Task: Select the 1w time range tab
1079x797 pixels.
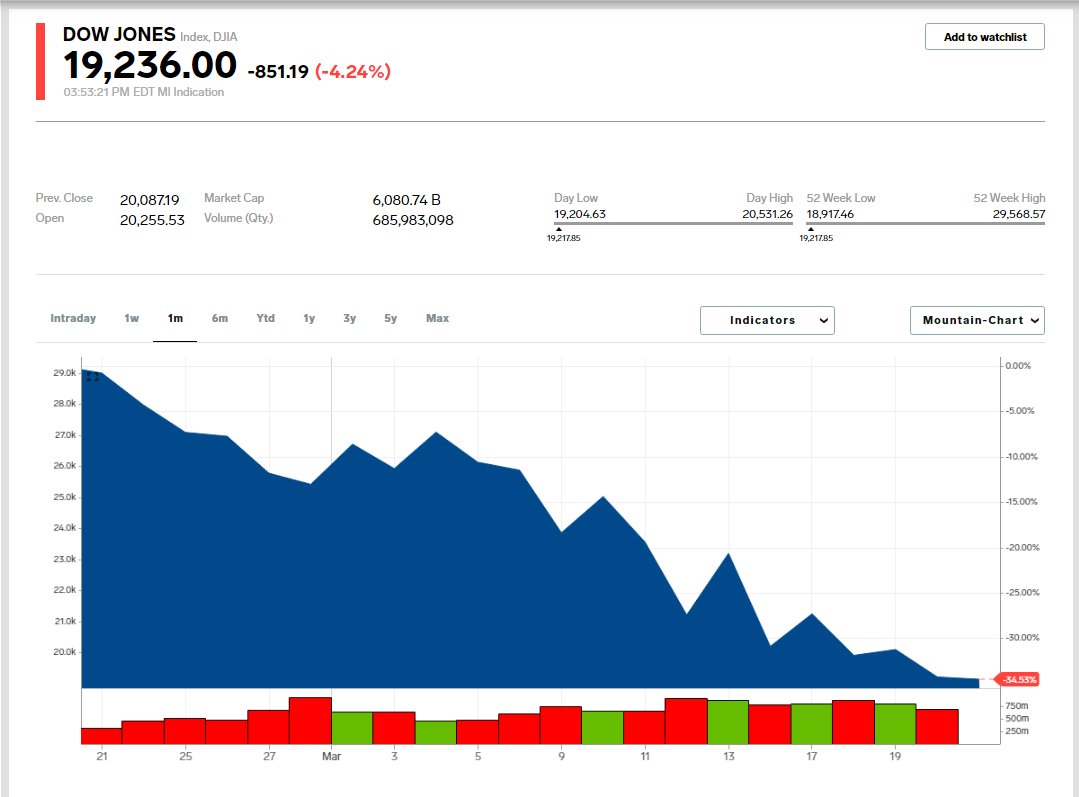Action: tap(131, 318)
